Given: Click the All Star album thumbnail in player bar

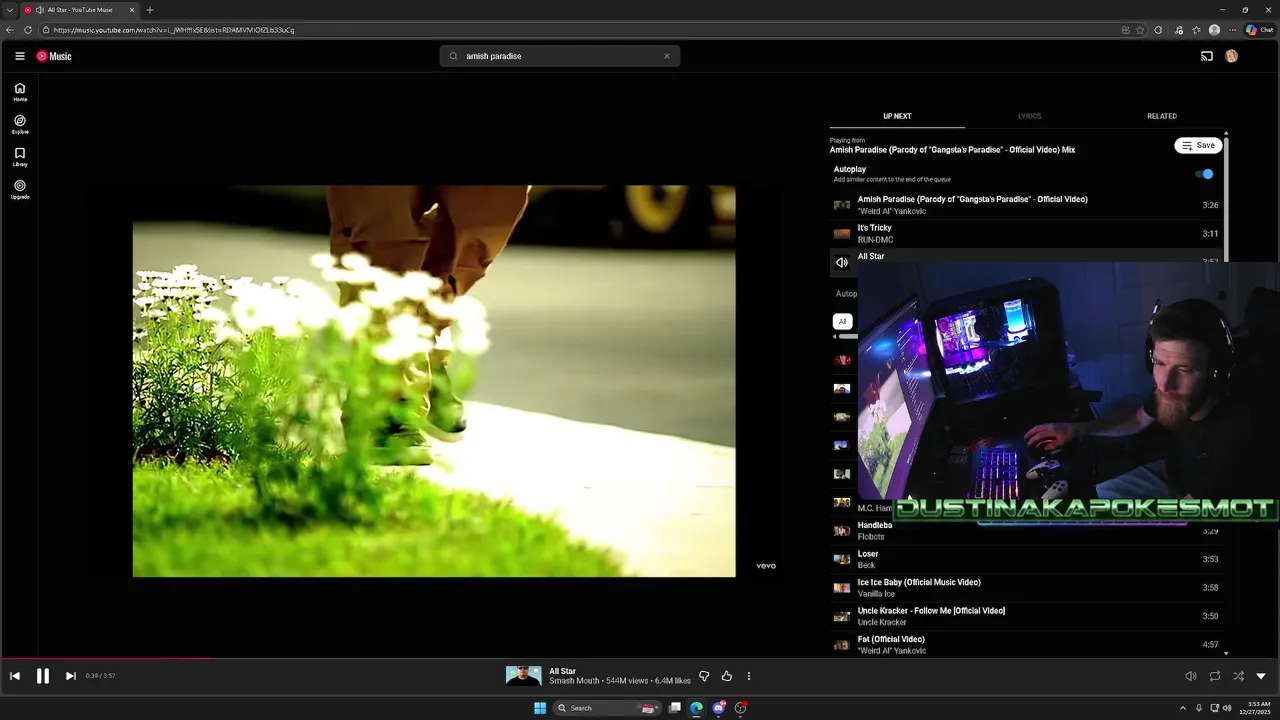Looking at the screenshot, I should 523,676.
